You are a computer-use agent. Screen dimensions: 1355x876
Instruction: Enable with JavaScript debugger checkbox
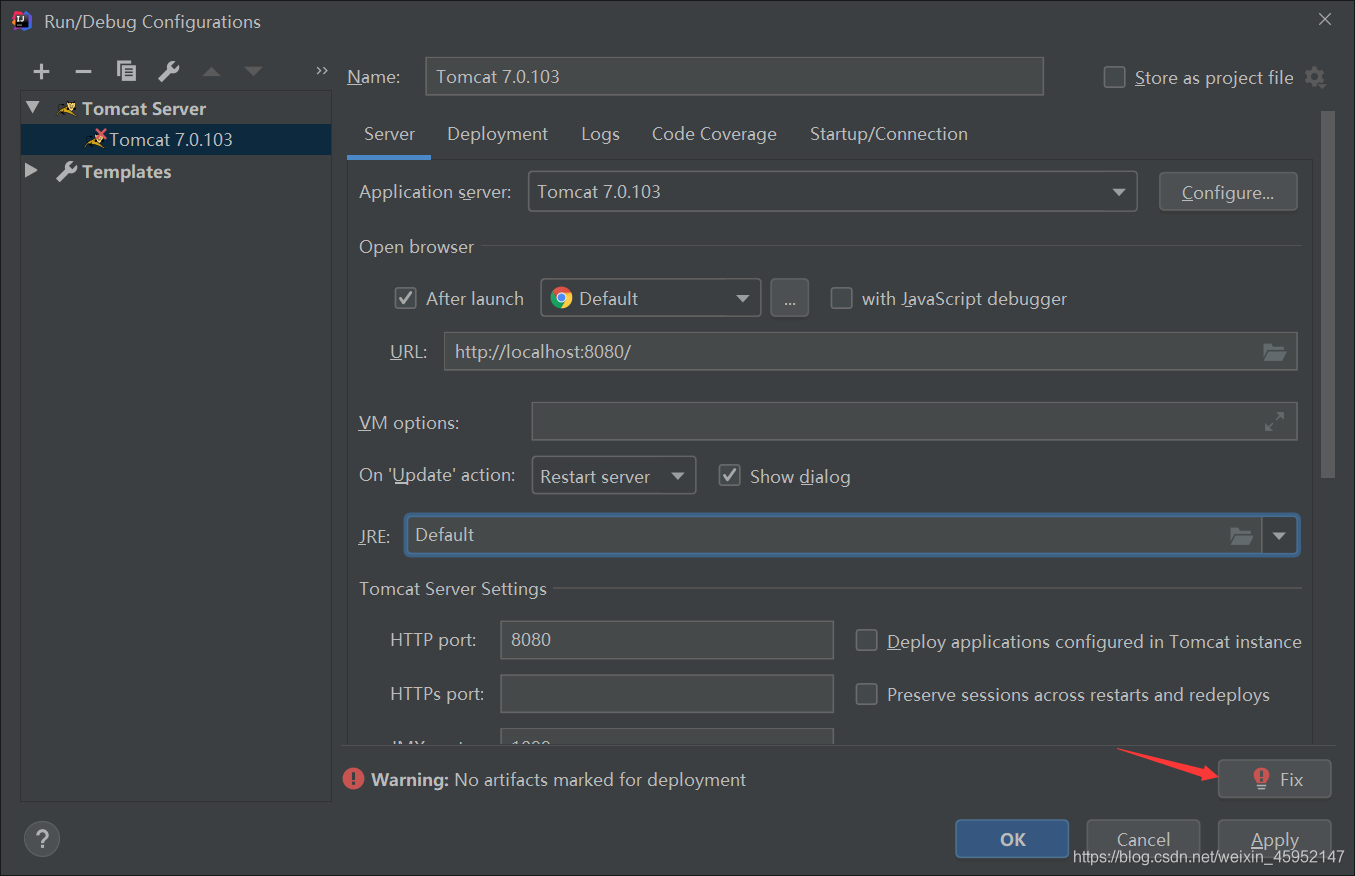point(842,298)
